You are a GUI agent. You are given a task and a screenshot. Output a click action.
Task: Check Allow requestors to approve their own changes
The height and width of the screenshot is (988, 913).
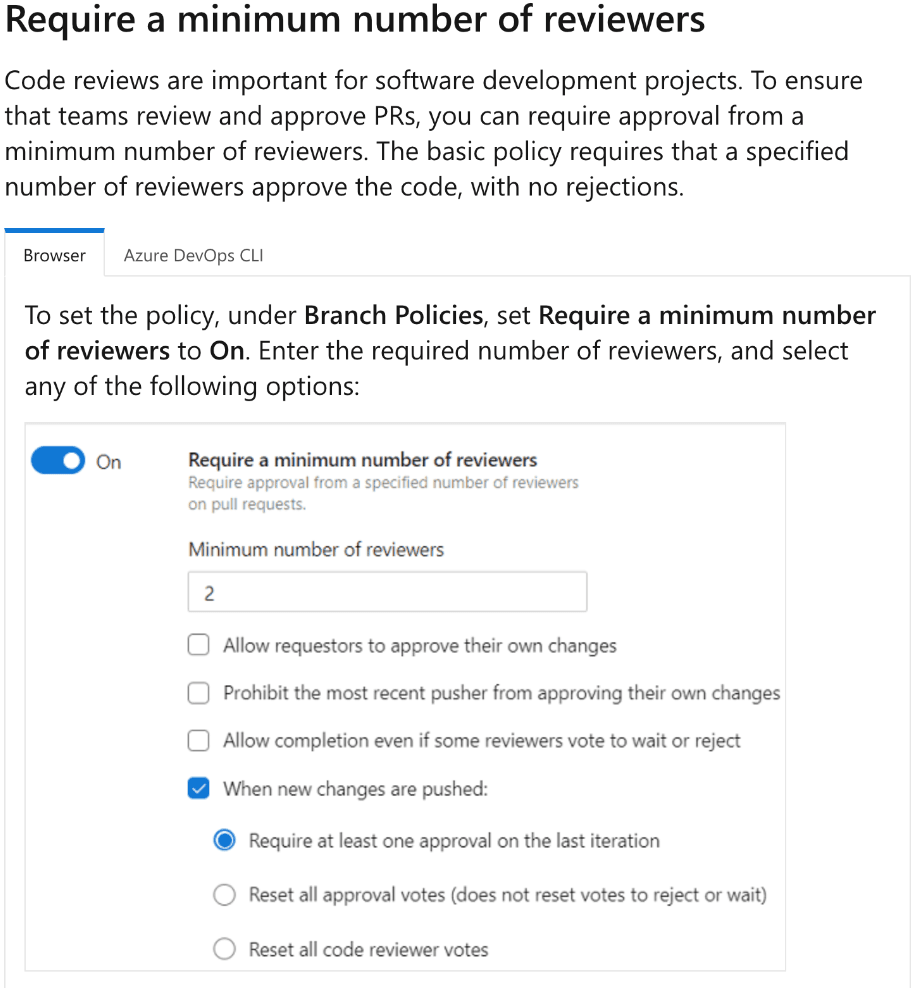(x=199, y=645)
